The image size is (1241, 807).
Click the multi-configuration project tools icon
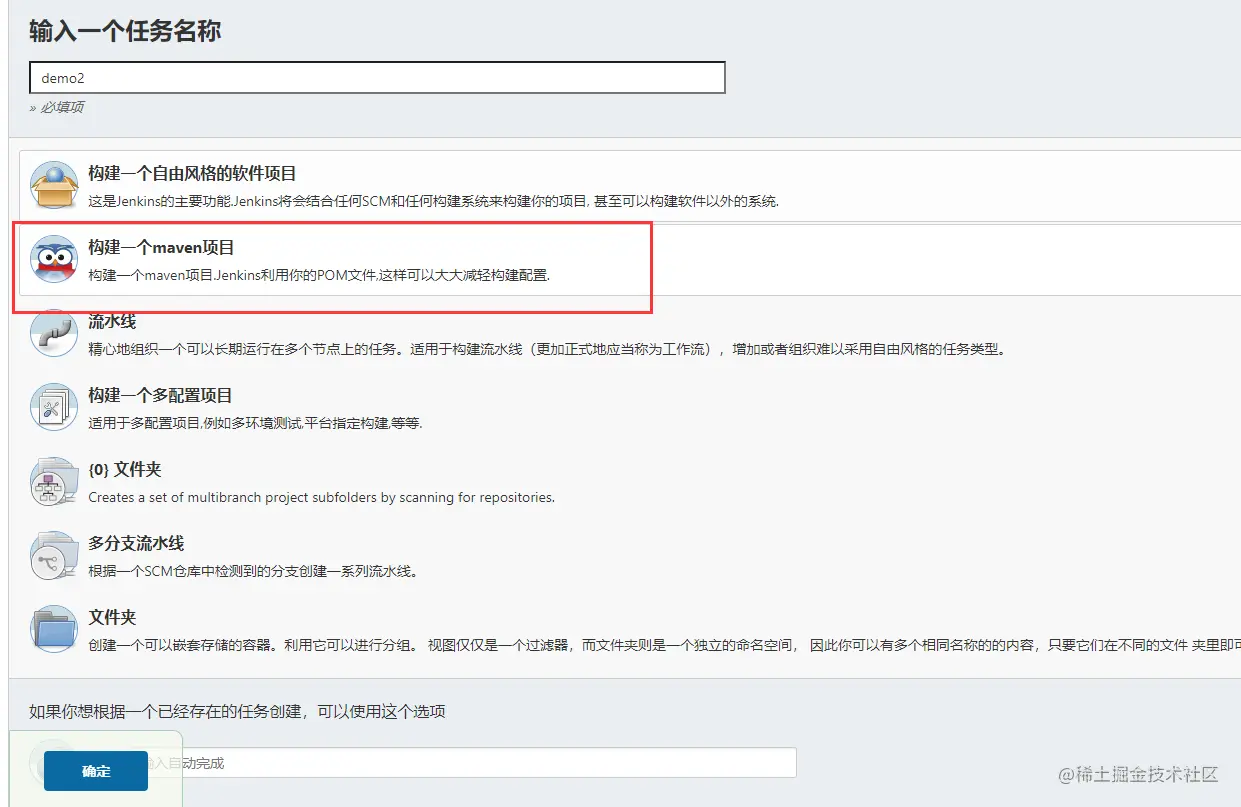pos(54,408)
